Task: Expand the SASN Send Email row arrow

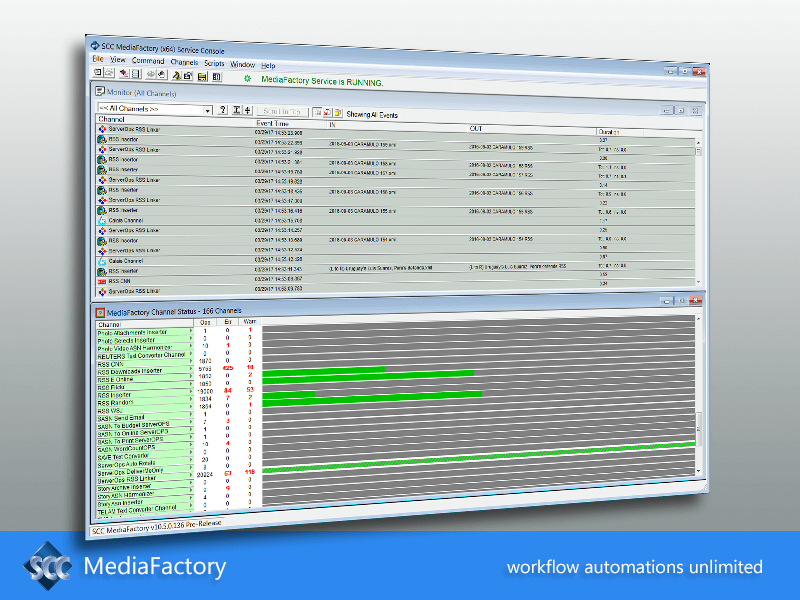Action: click(191, 414)
